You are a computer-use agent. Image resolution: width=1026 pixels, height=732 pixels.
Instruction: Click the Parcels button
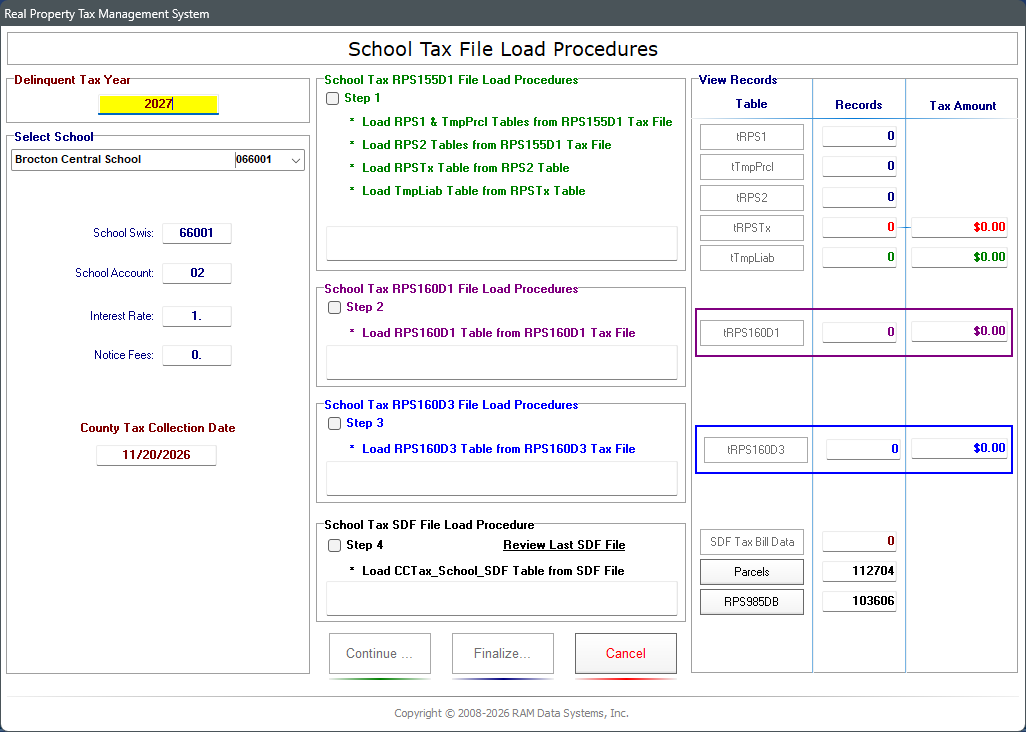(752, 572)
